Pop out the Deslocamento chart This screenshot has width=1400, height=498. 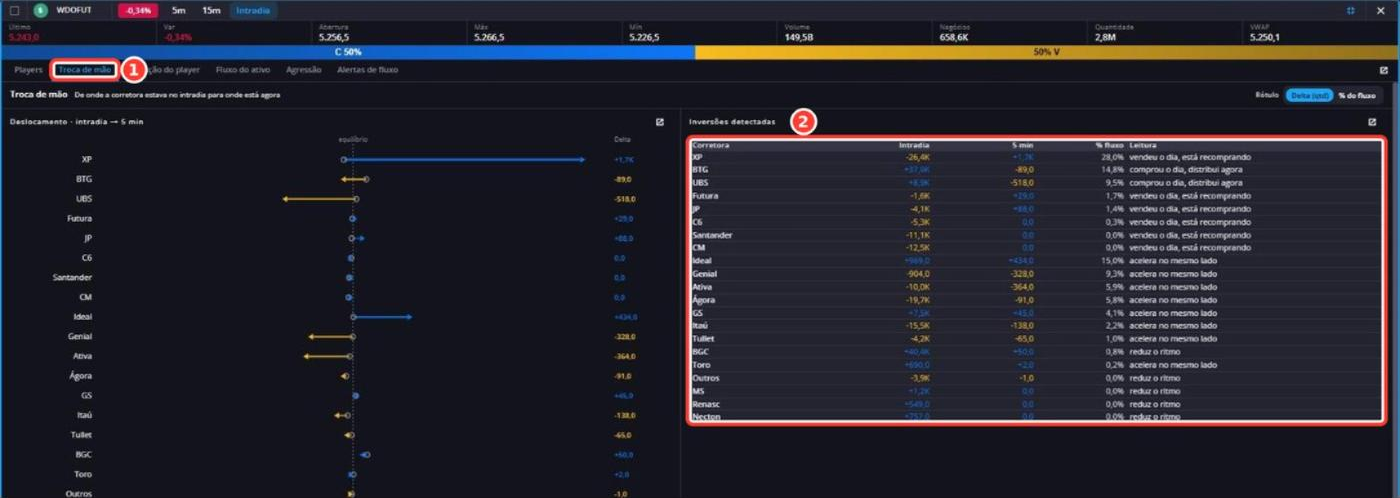click(x=660, y=122)
